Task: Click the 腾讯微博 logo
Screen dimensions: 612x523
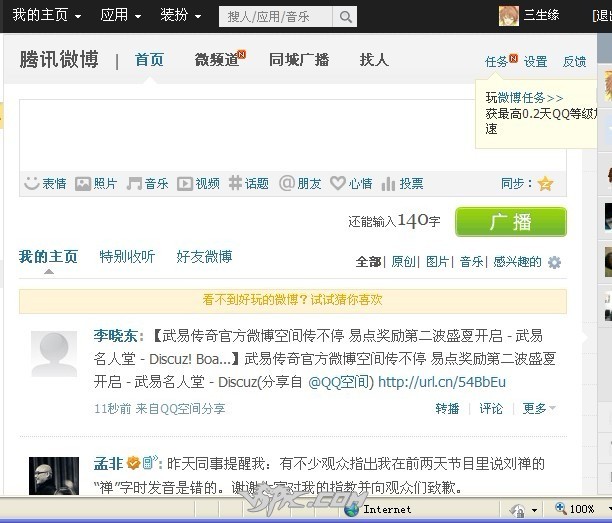Action: 59,60
